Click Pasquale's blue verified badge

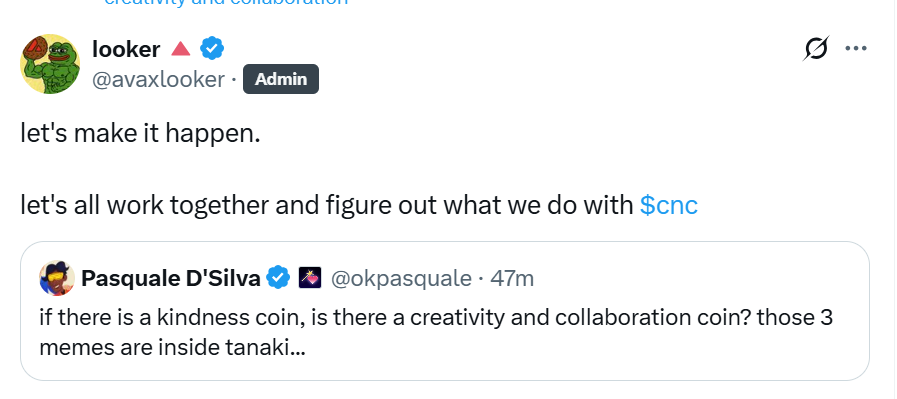point(279,278)
